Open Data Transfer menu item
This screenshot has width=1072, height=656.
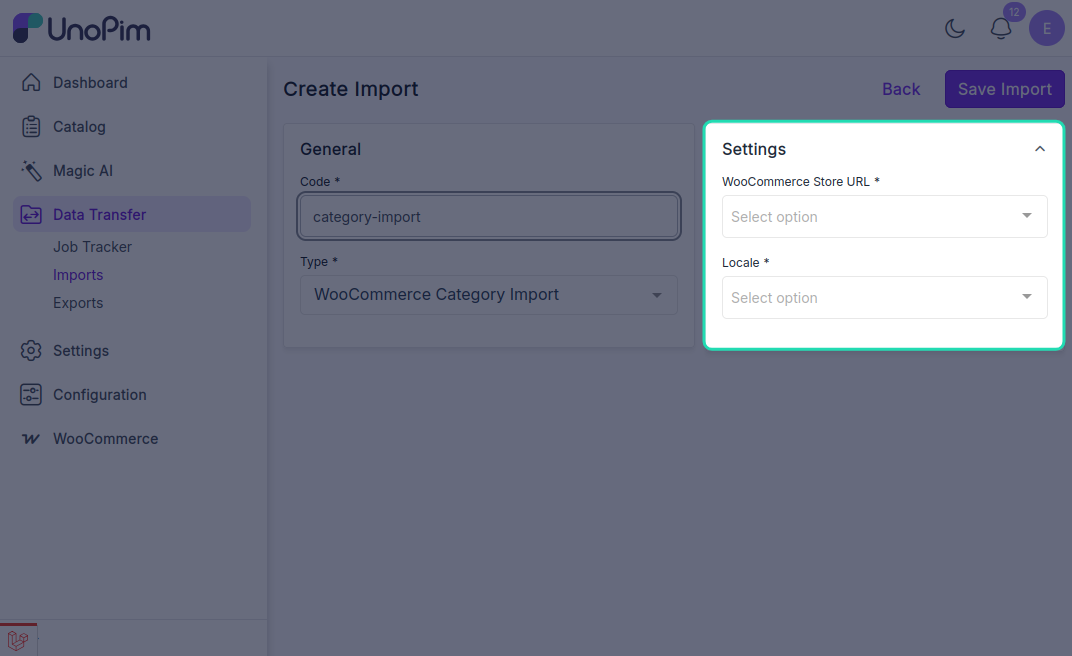coord(132,215)
